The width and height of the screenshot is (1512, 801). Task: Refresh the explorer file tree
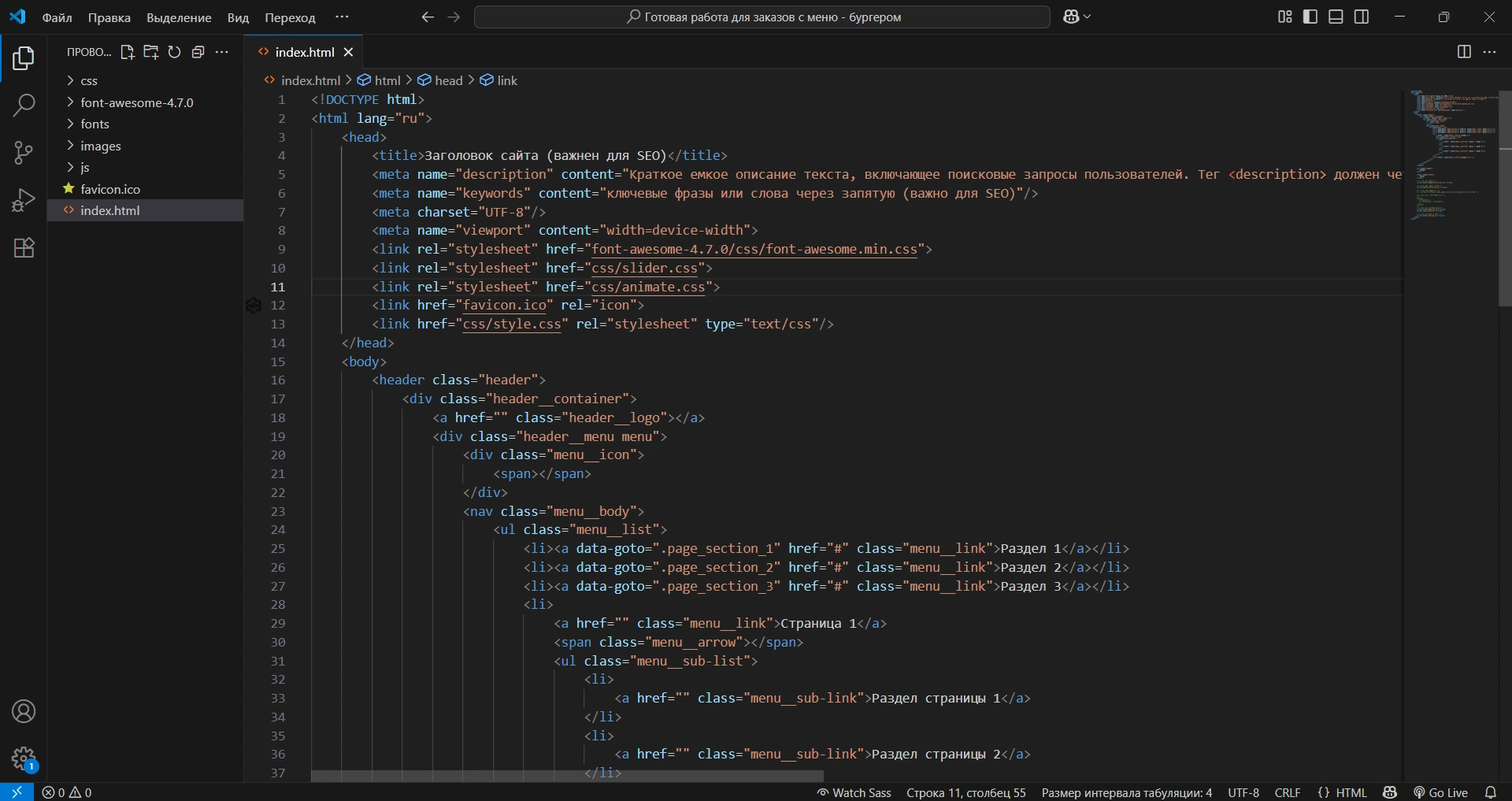[x=174, y=52]
